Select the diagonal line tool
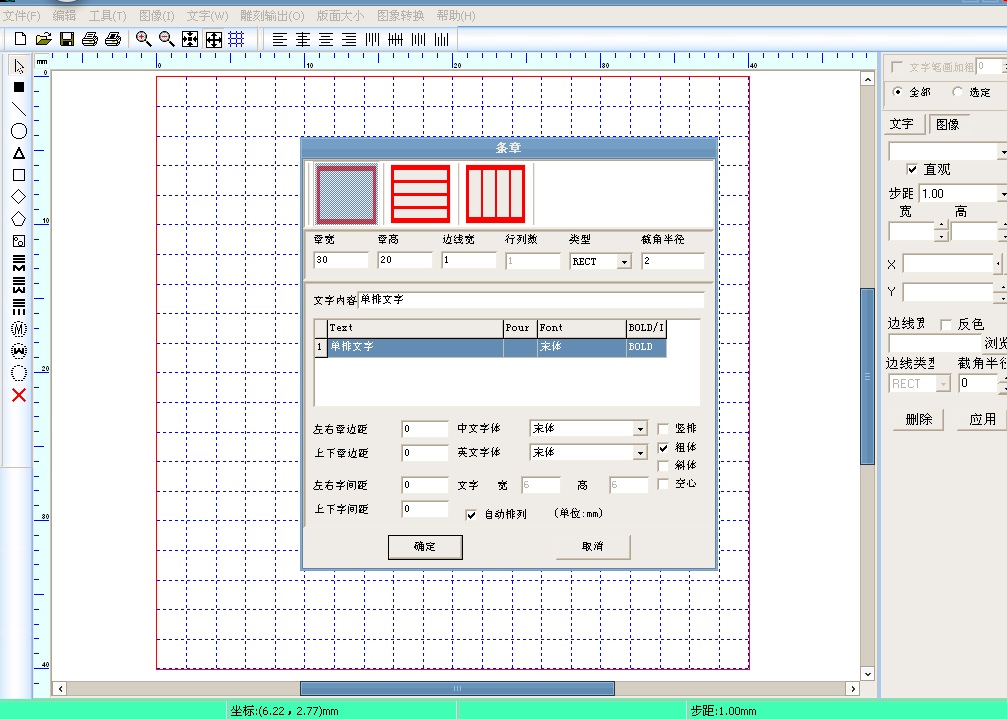The image size is (1007, 719). point(19,109)
